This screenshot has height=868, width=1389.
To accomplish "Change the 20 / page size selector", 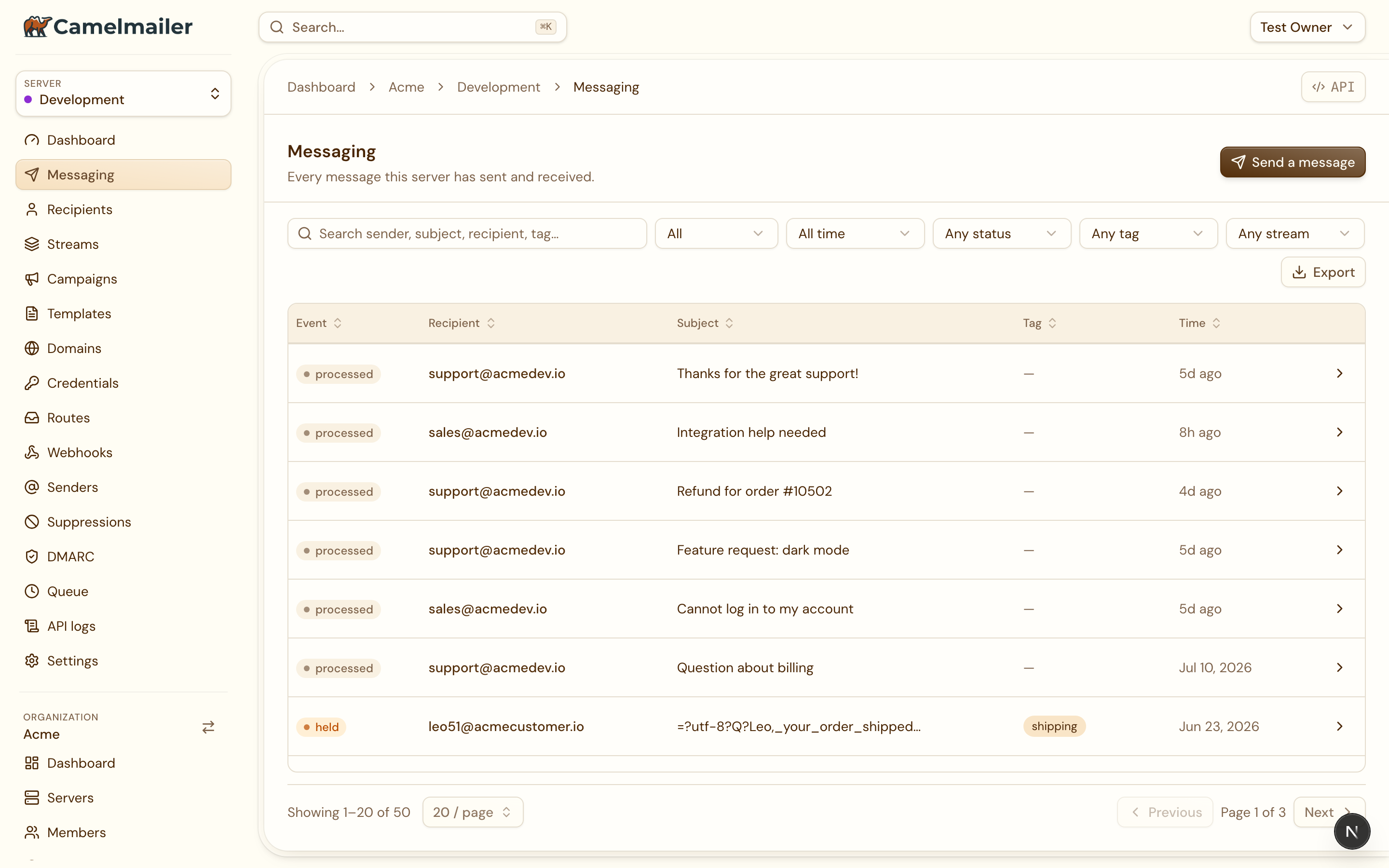I will [x=473, y=813].
